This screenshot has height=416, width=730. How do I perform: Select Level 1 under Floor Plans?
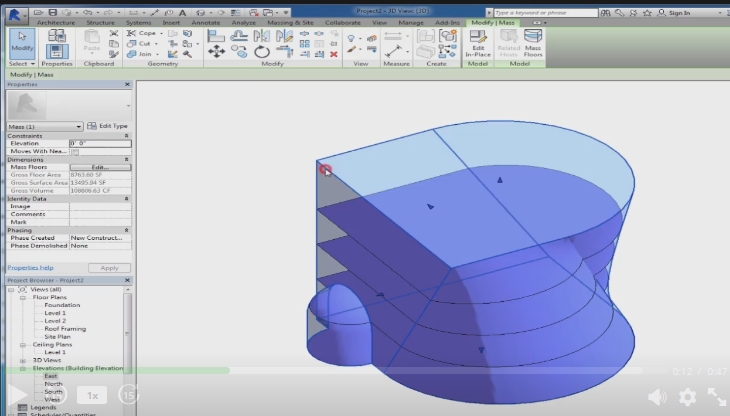click(x=56, y=313)
